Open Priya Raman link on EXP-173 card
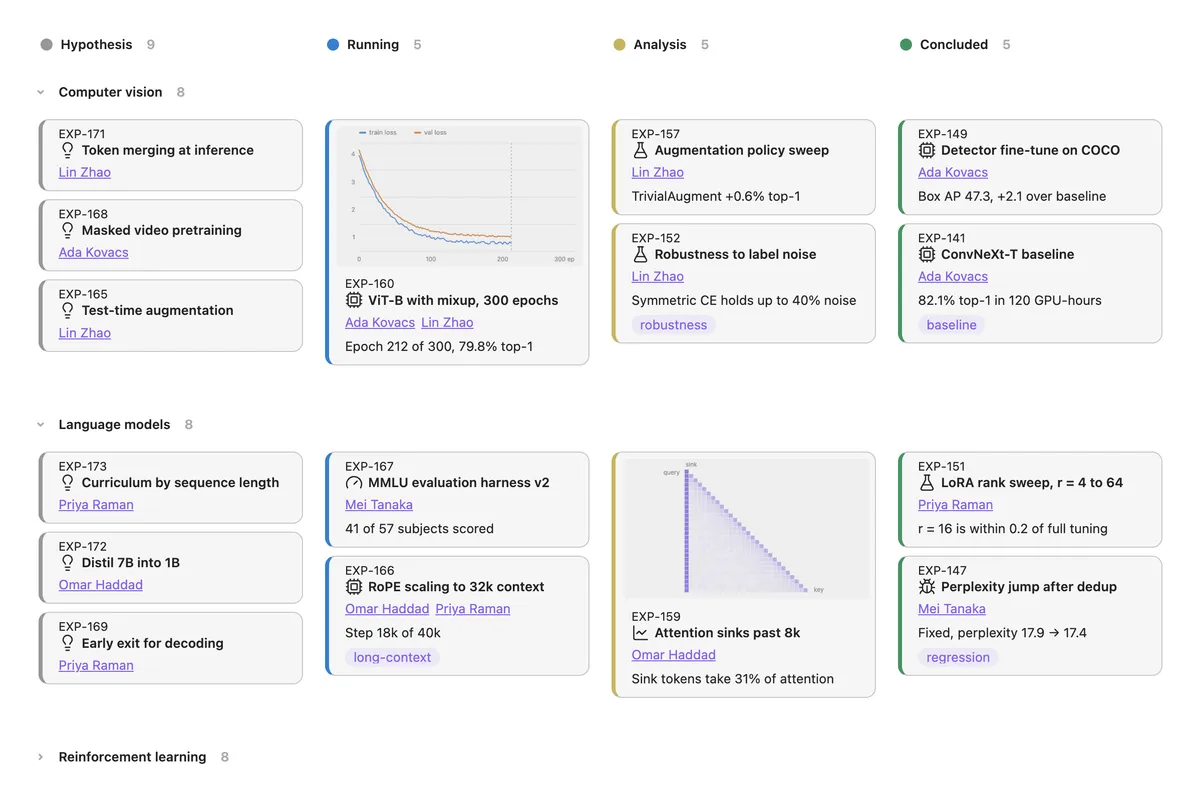The image size is (1200, 800). [96, 504]
